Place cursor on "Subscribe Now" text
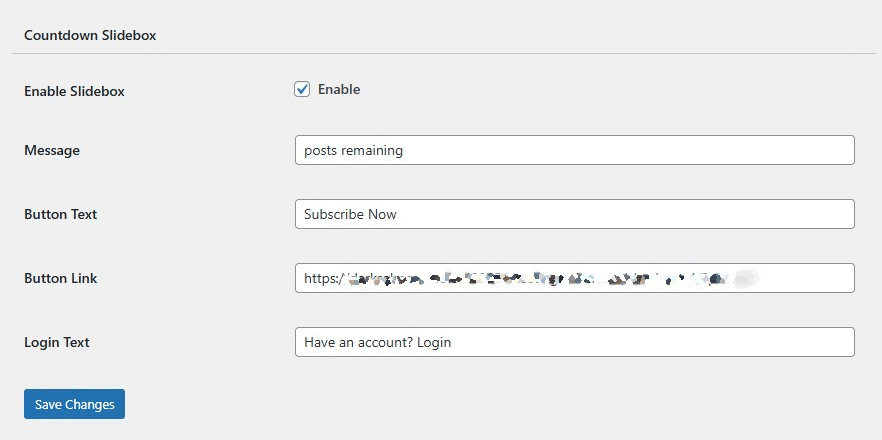 coord(350,215)
